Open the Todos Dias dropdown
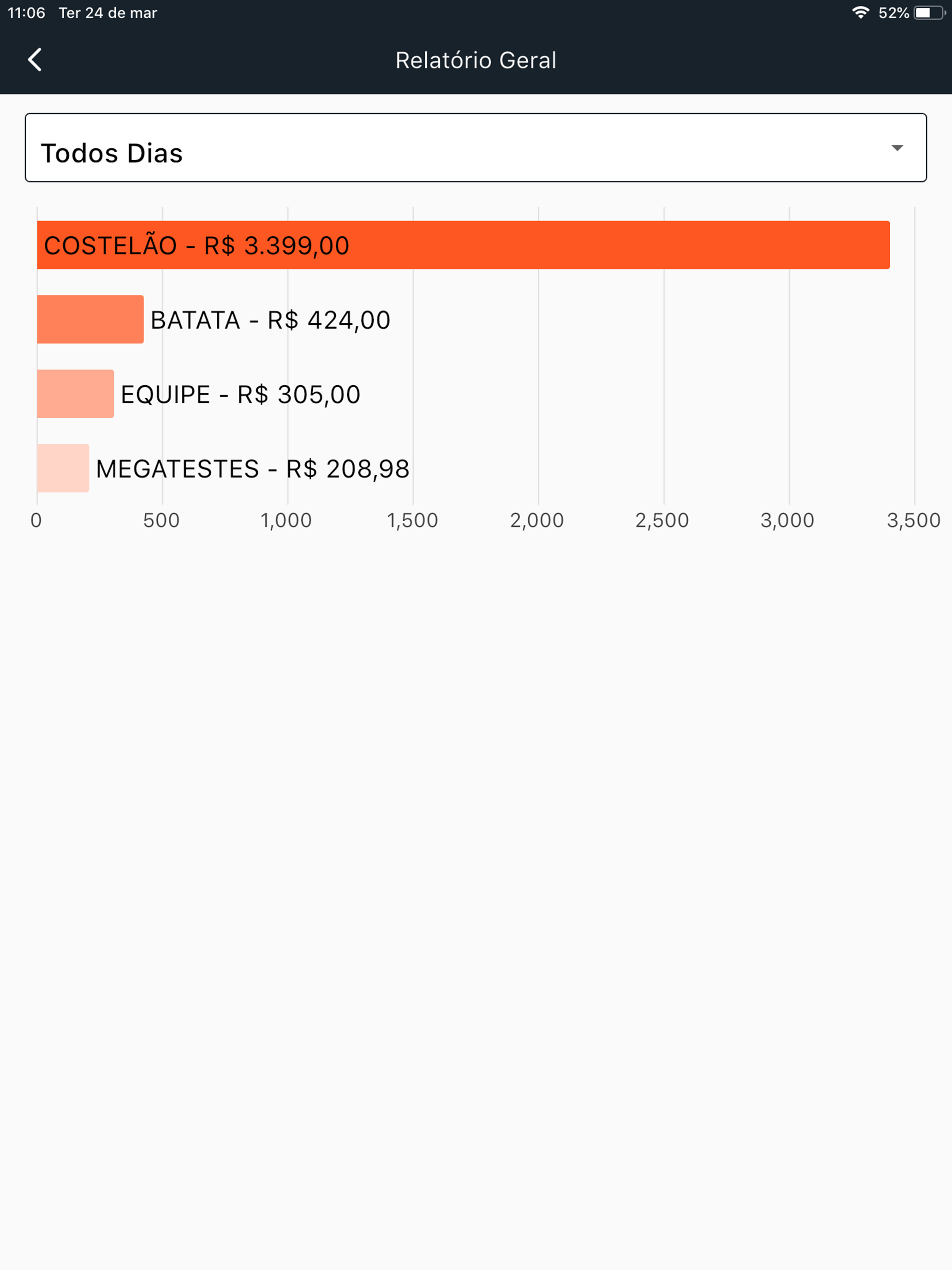This screenshot has height=1270, width=952. click(476, 148)
